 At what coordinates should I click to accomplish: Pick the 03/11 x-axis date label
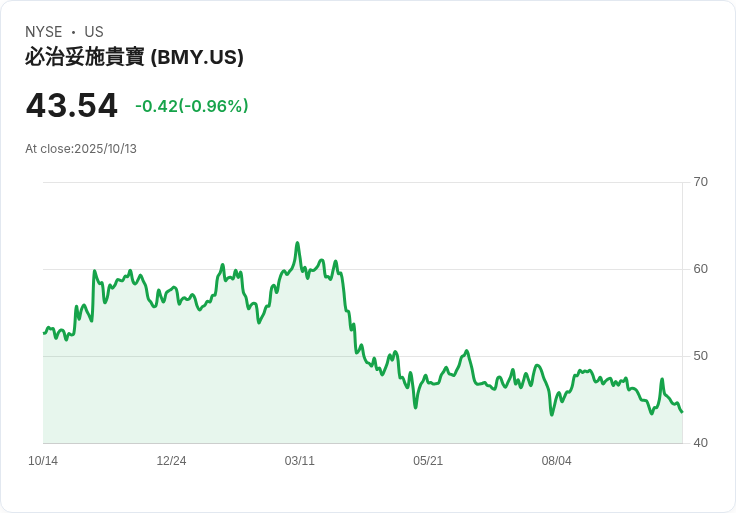pyautogui.click(x=299, y=461)
